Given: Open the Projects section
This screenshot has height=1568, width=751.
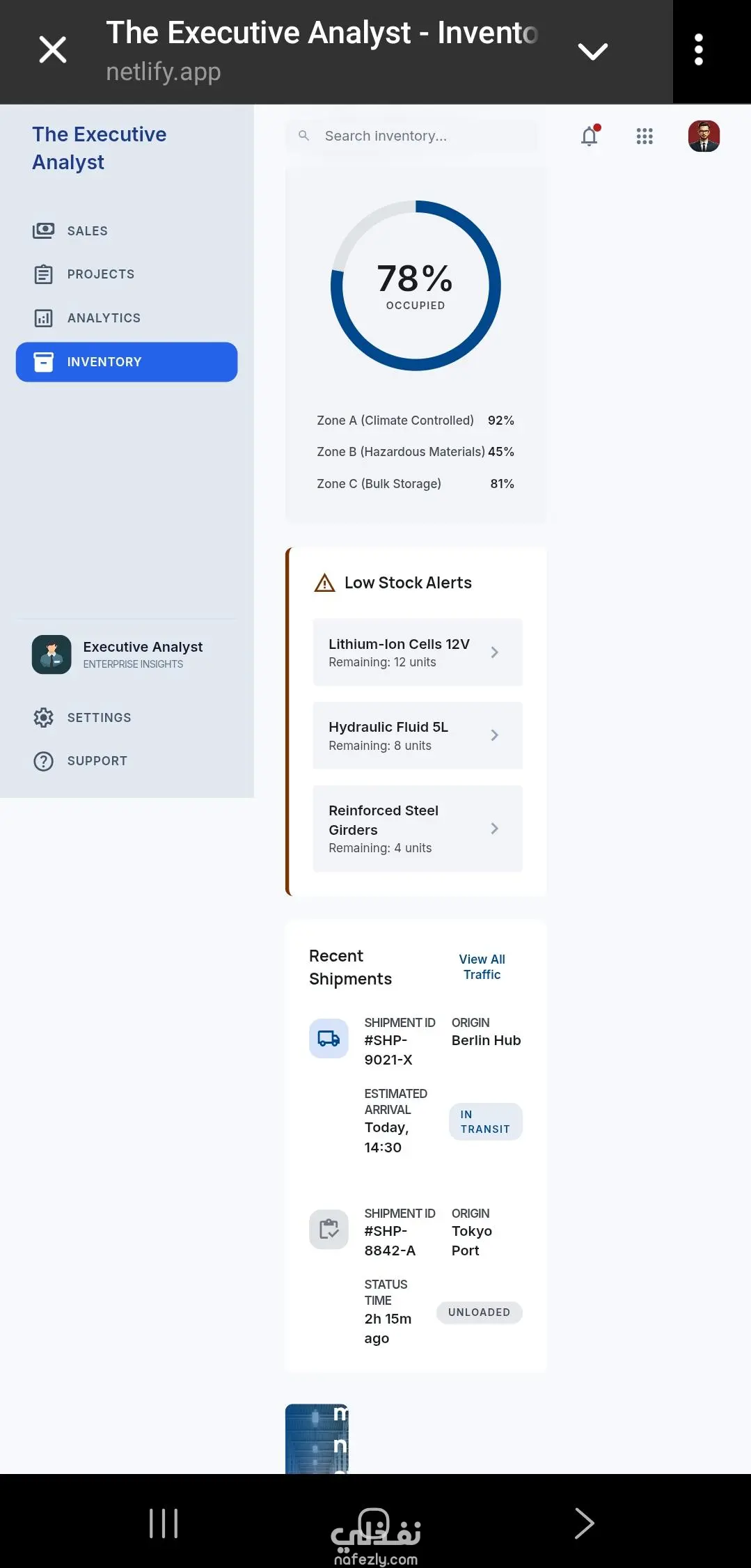Looking at the screenshot, I should tap(100, 274).
